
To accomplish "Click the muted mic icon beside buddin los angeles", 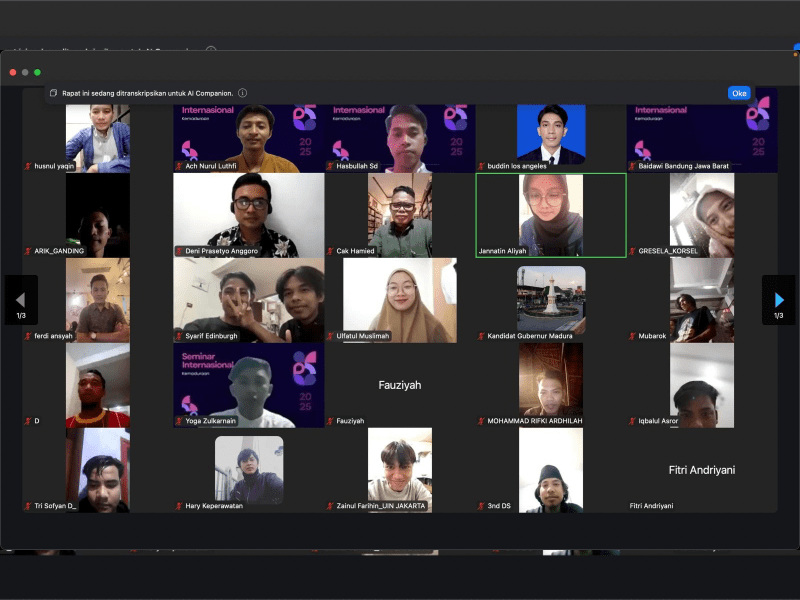I will click(481, 166).
